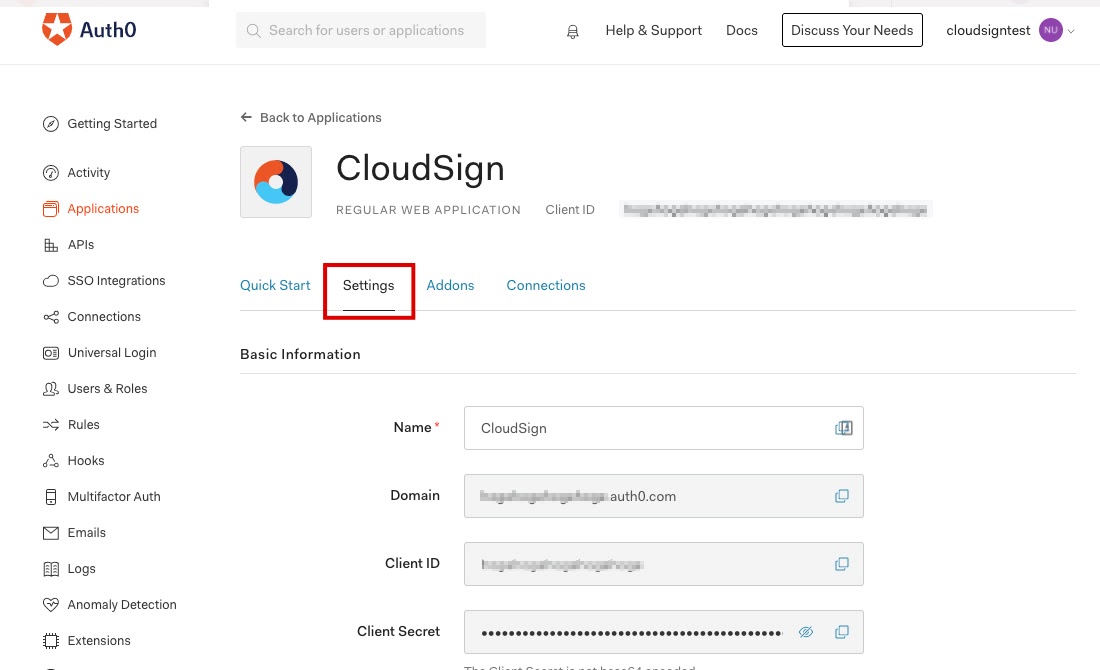The height and width of the screenshot is (670, 1100).
Task: Click the Multifactor Auth phone icon
Action: (x=51, y=497)
